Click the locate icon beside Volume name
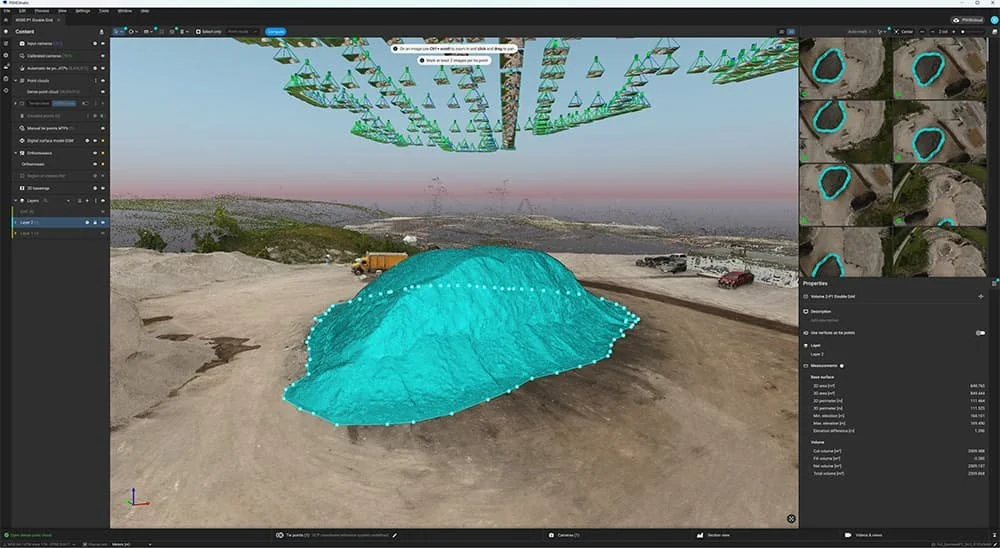The image size is (1000, 548). (980, 297)
